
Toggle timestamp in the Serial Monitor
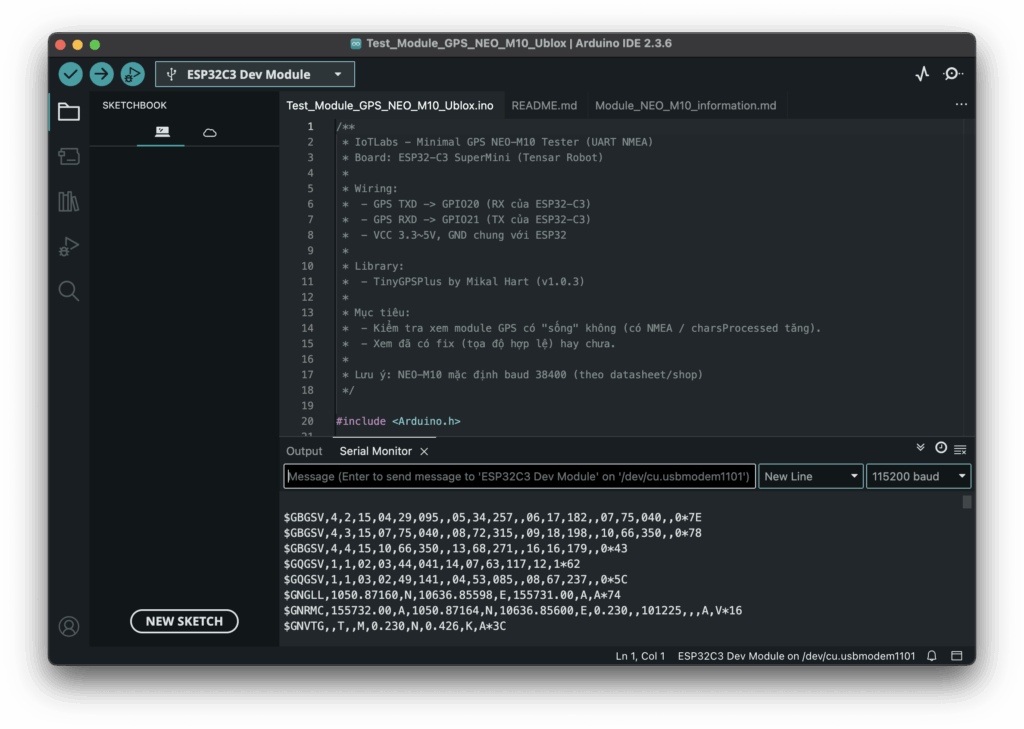(x=940, y=448)
